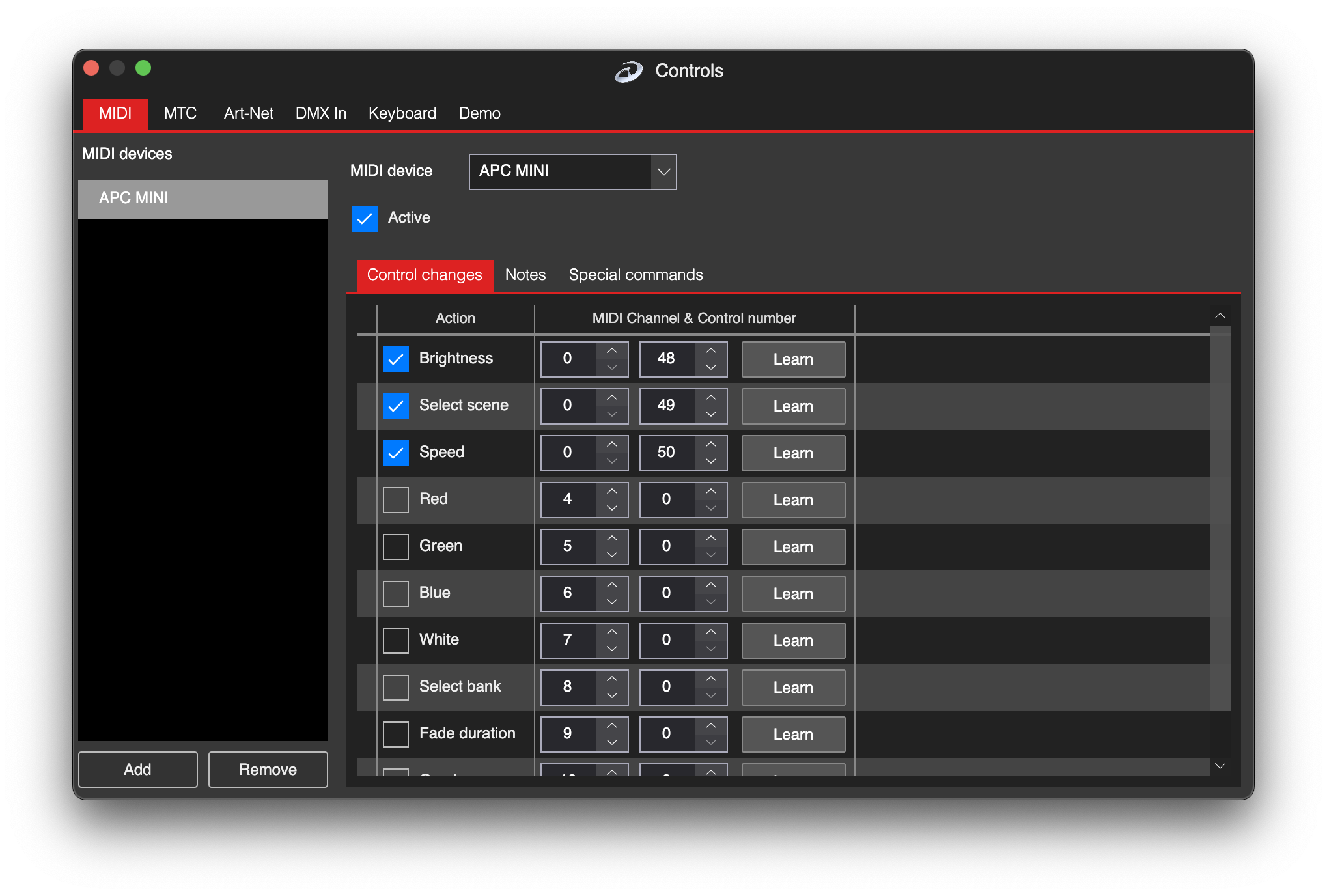Untick the Speed action checkbox
This screenshot has width=1327, height=896.
pyautogui.click(x=396, y=453)
